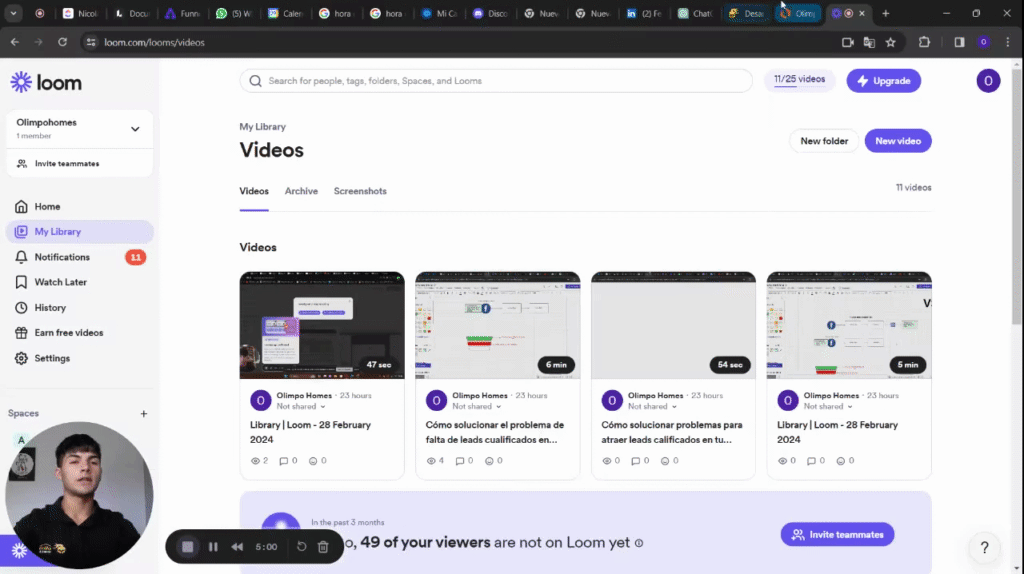Open the profile avatar top right
Viewport: 1024px width, 574px height.
point(988,81)
